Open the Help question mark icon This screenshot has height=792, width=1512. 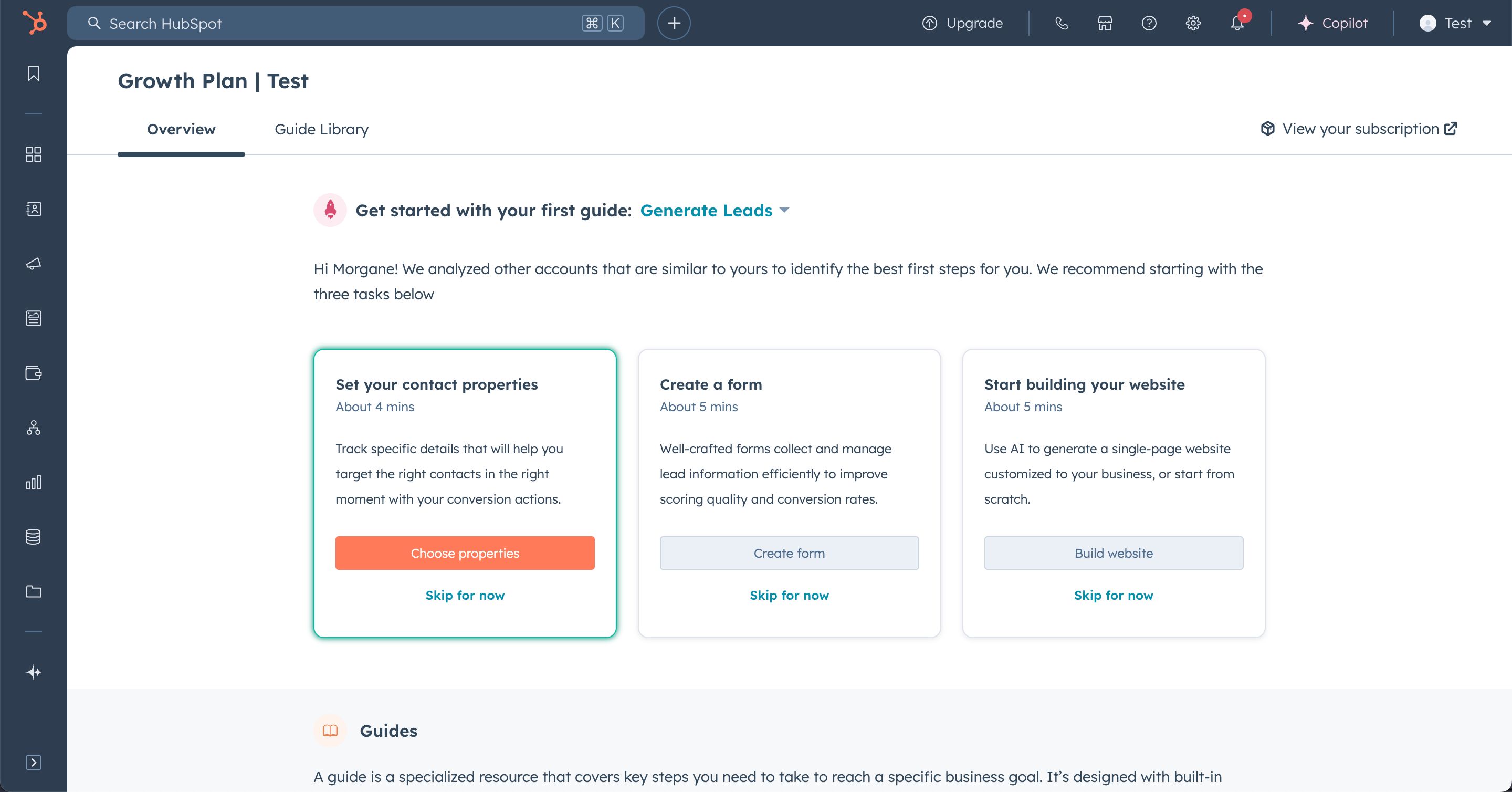tap(1149, 23)
